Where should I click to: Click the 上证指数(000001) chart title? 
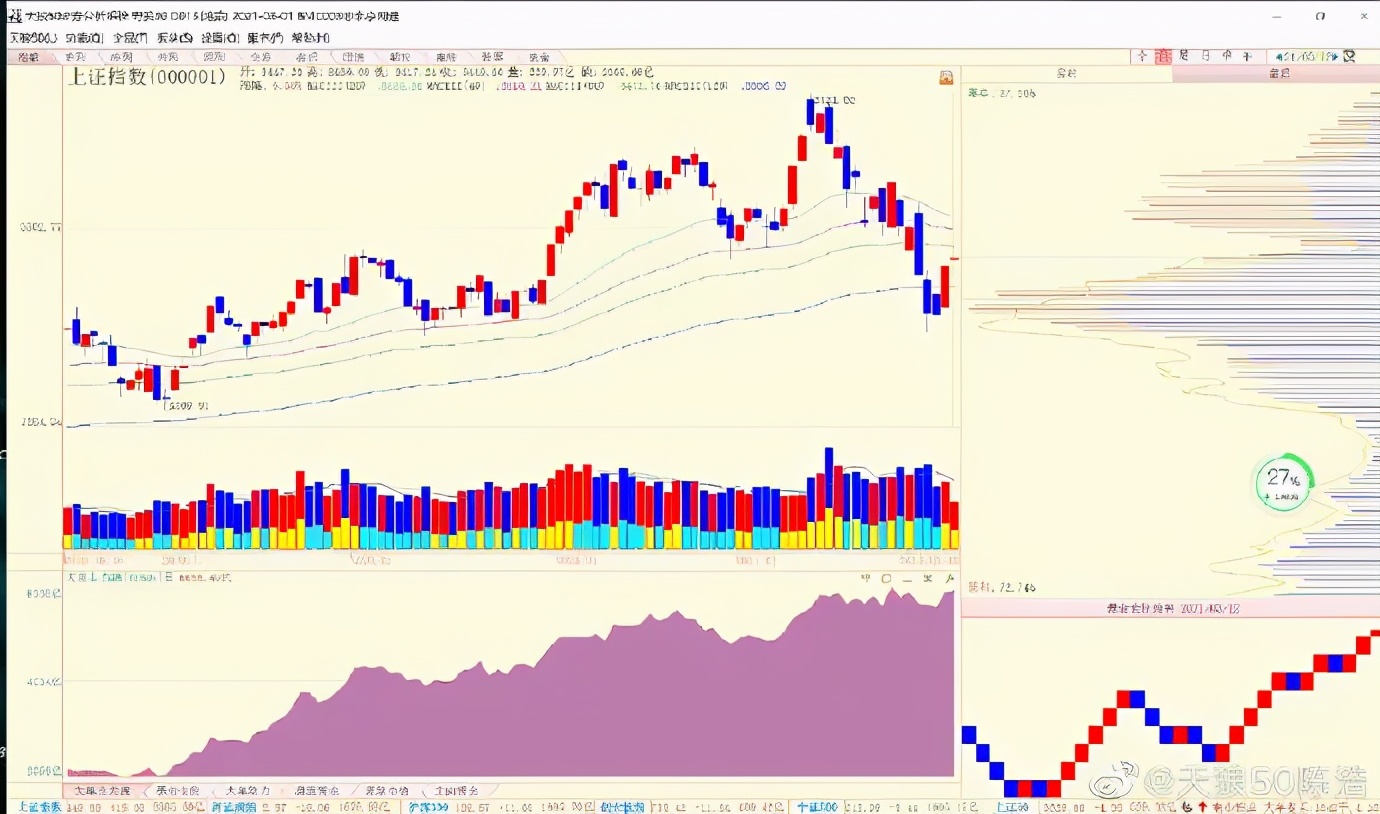(146, 77)
